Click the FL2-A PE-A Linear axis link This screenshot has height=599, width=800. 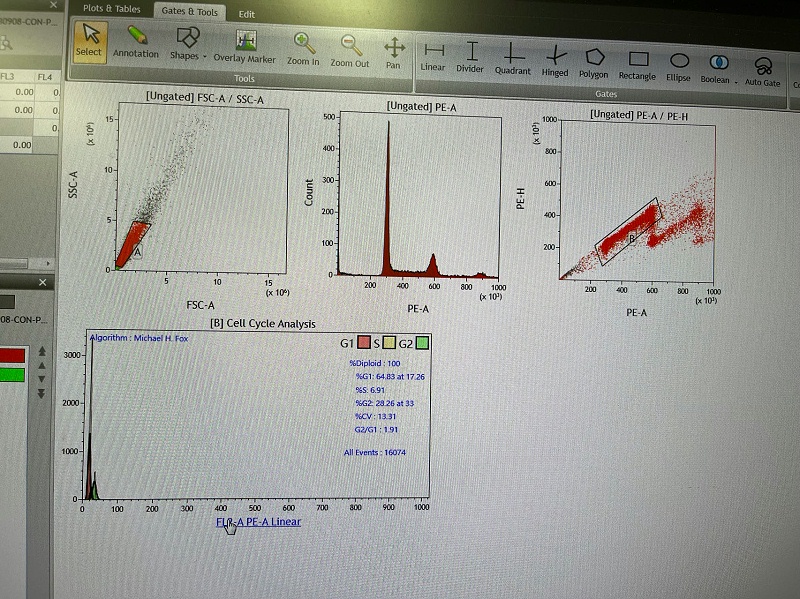click(x=258, y=521)
